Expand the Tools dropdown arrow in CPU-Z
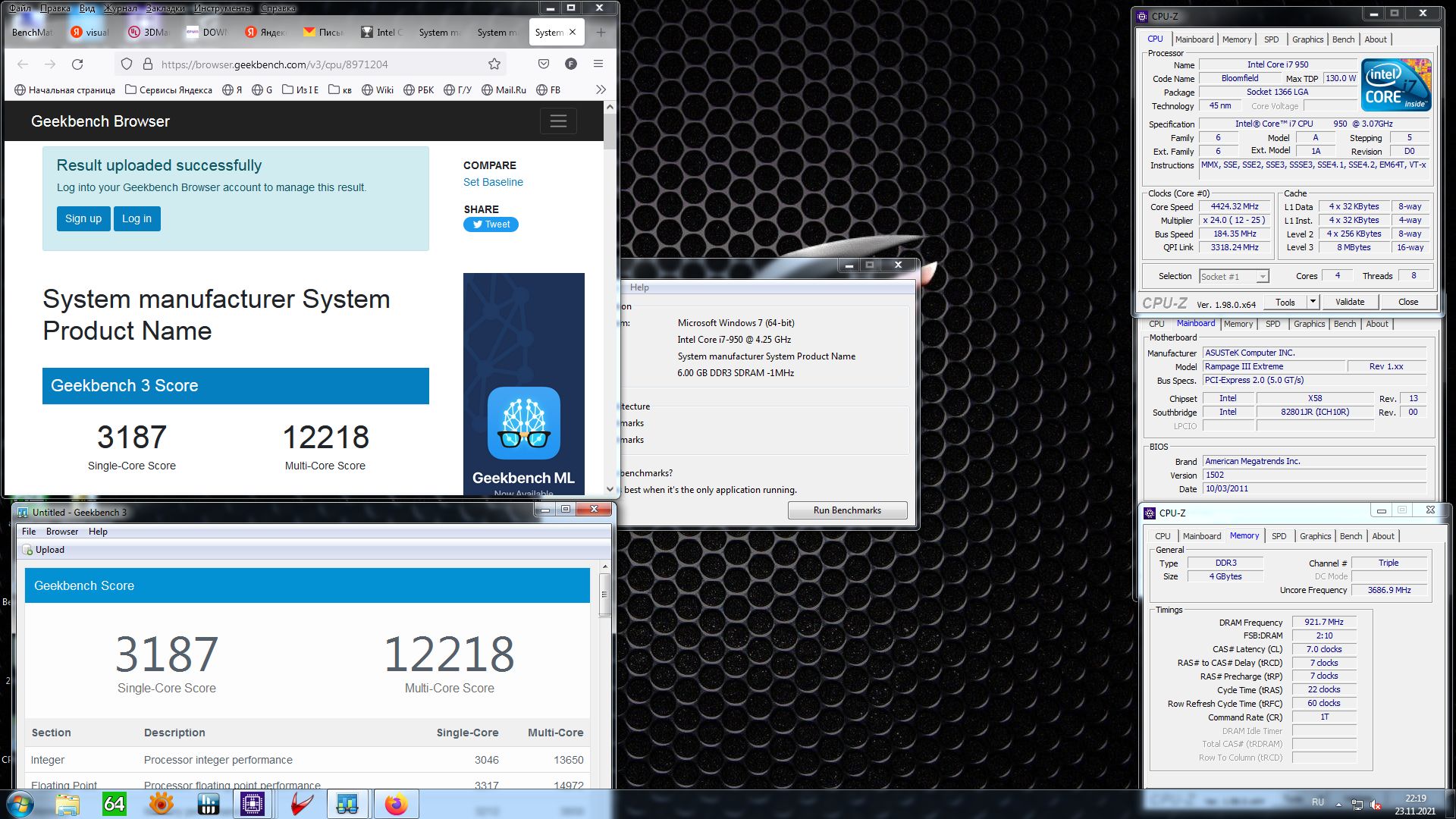This screenshot has width=1456, height=819. click(x=1313, y=302)
